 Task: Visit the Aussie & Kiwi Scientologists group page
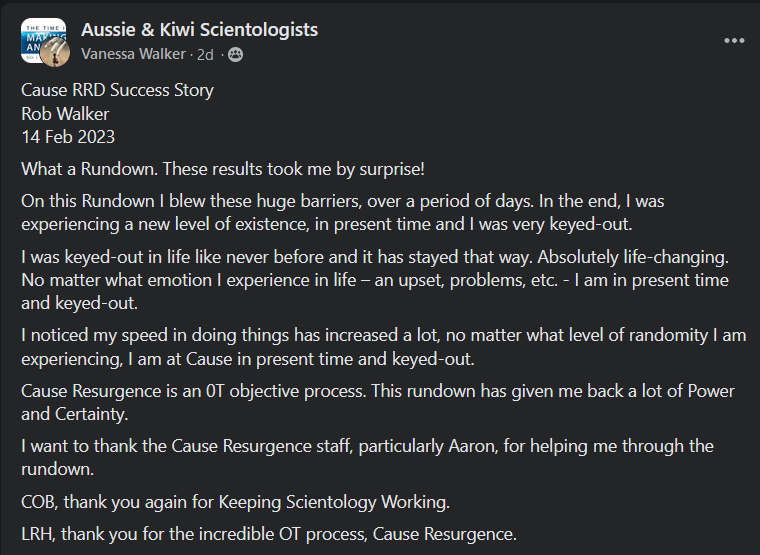pos(199,30)
